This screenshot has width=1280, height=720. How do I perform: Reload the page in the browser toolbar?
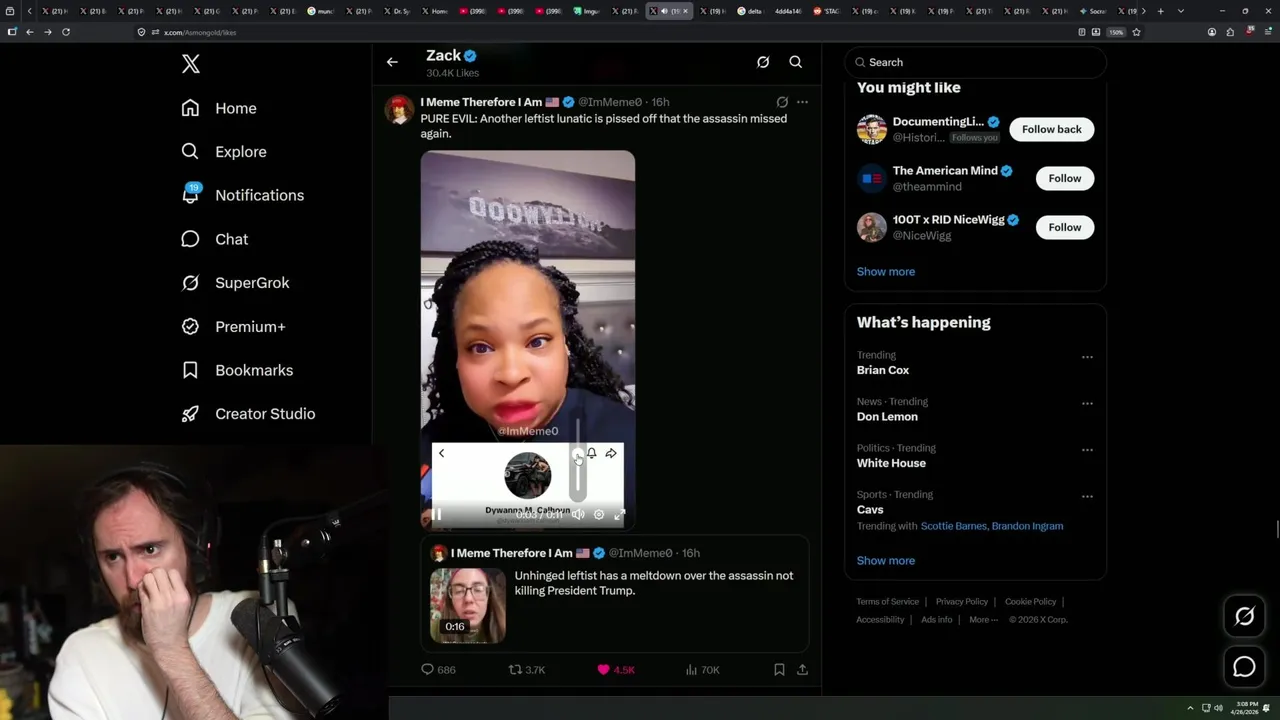(x=66, y=32)
